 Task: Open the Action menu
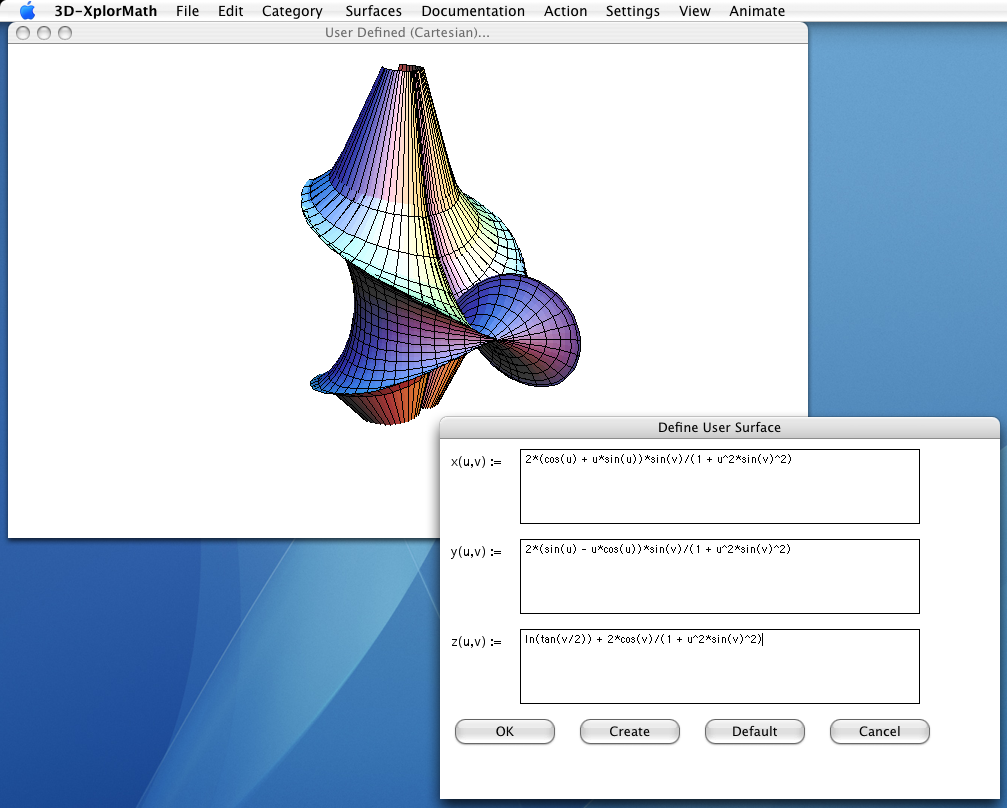(x=565, y=11)
